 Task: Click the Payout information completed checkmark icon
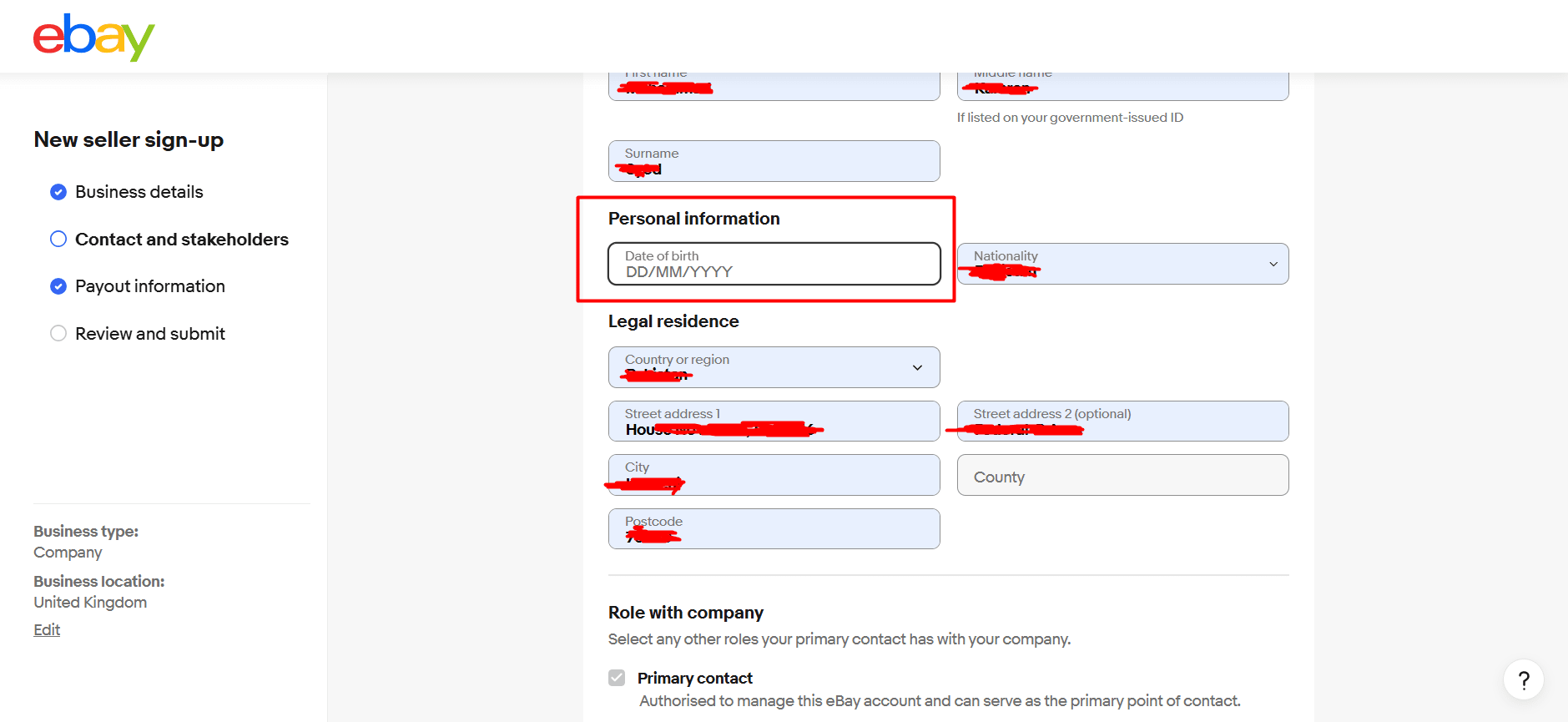coord(58,286)
